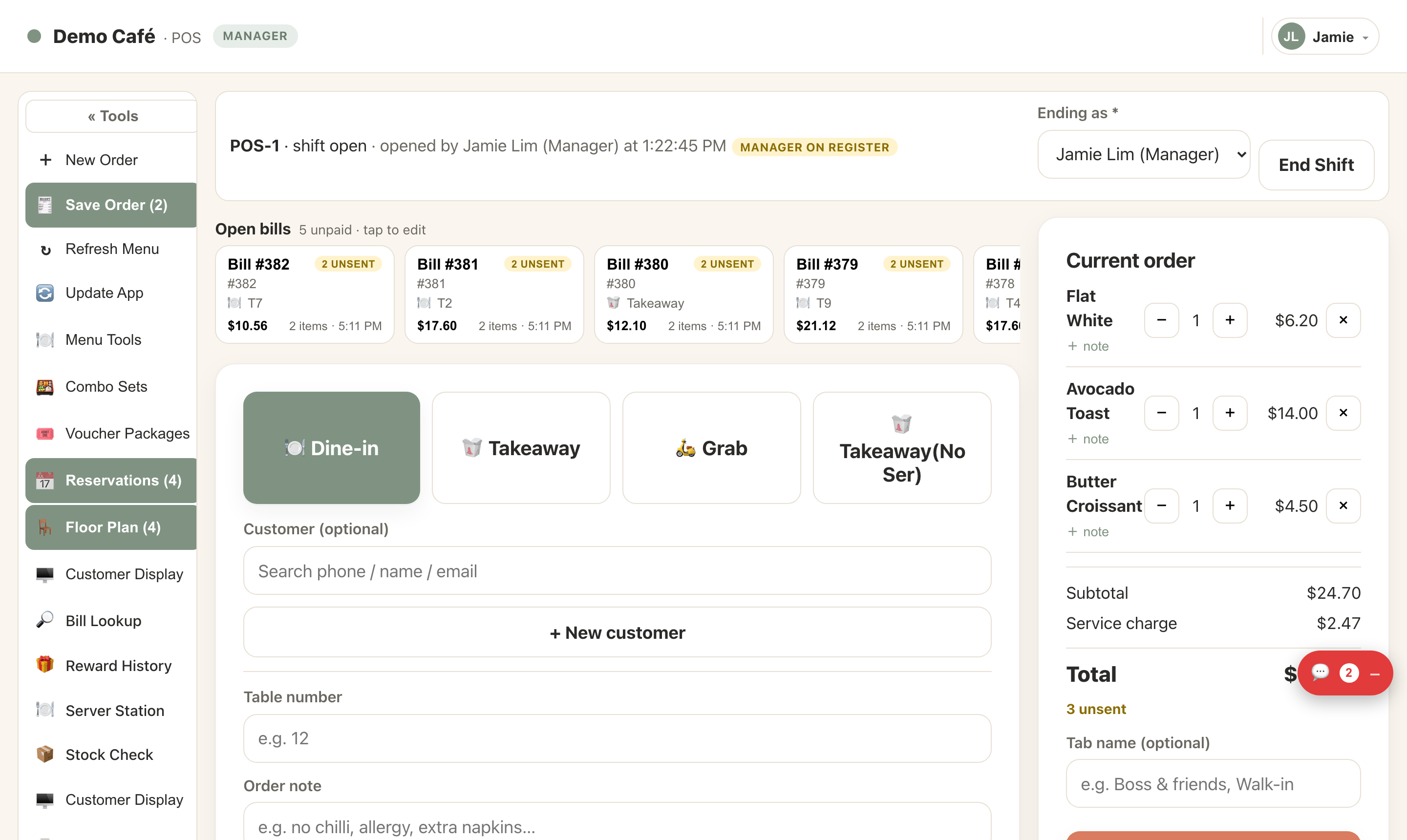Image resolution: width=1407 pixels, height=840 pixels.
Task: Remove Flat White from current order
Action: (x=1343, y=320)
